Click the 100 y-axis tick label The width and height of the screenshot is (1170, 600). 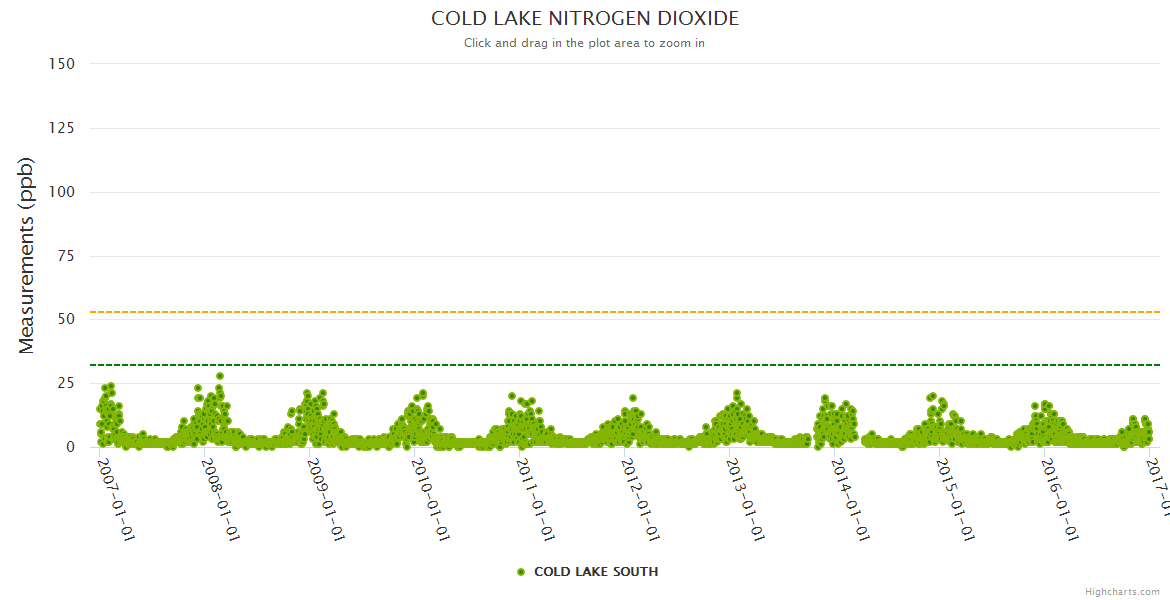point(62,192)
